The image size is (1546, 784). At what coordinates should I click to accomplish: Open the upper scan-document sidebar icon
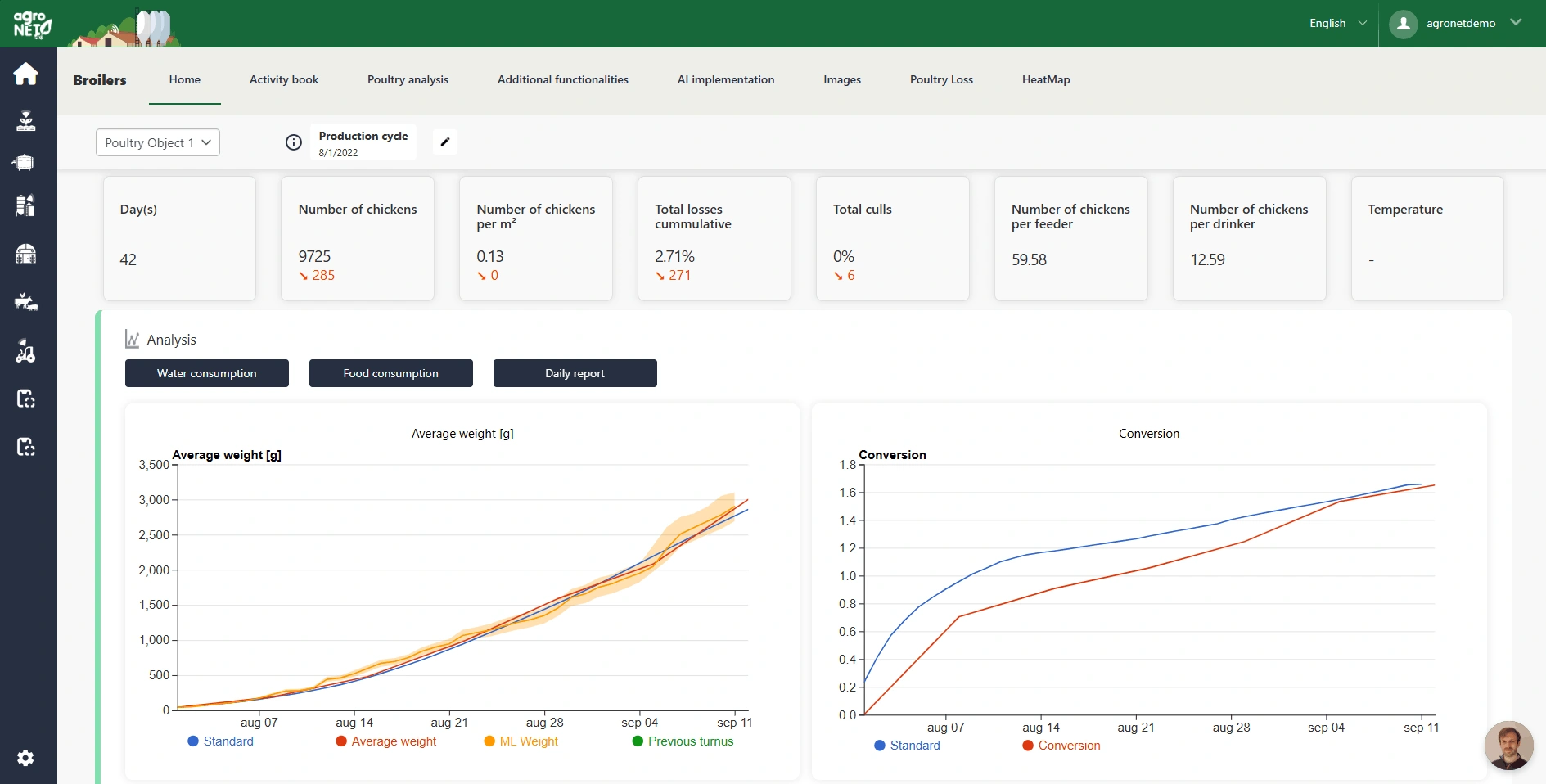[25, 399]
